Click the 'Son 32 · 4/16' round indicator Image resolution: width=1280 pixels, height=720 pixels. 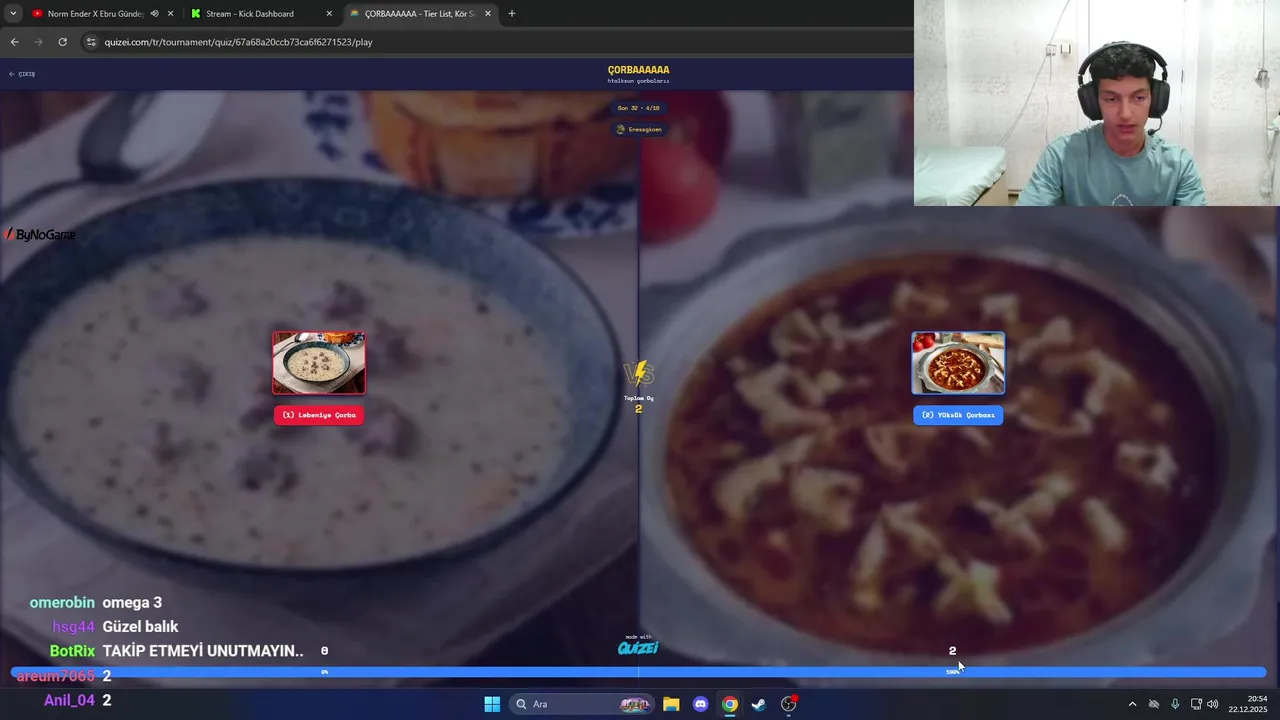639,108
